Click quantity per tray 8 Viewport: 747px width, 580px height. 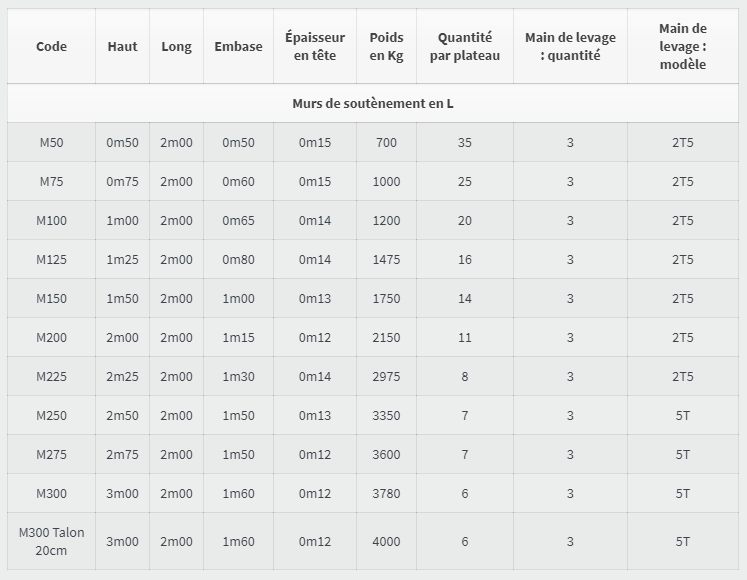tap(464, 377)
